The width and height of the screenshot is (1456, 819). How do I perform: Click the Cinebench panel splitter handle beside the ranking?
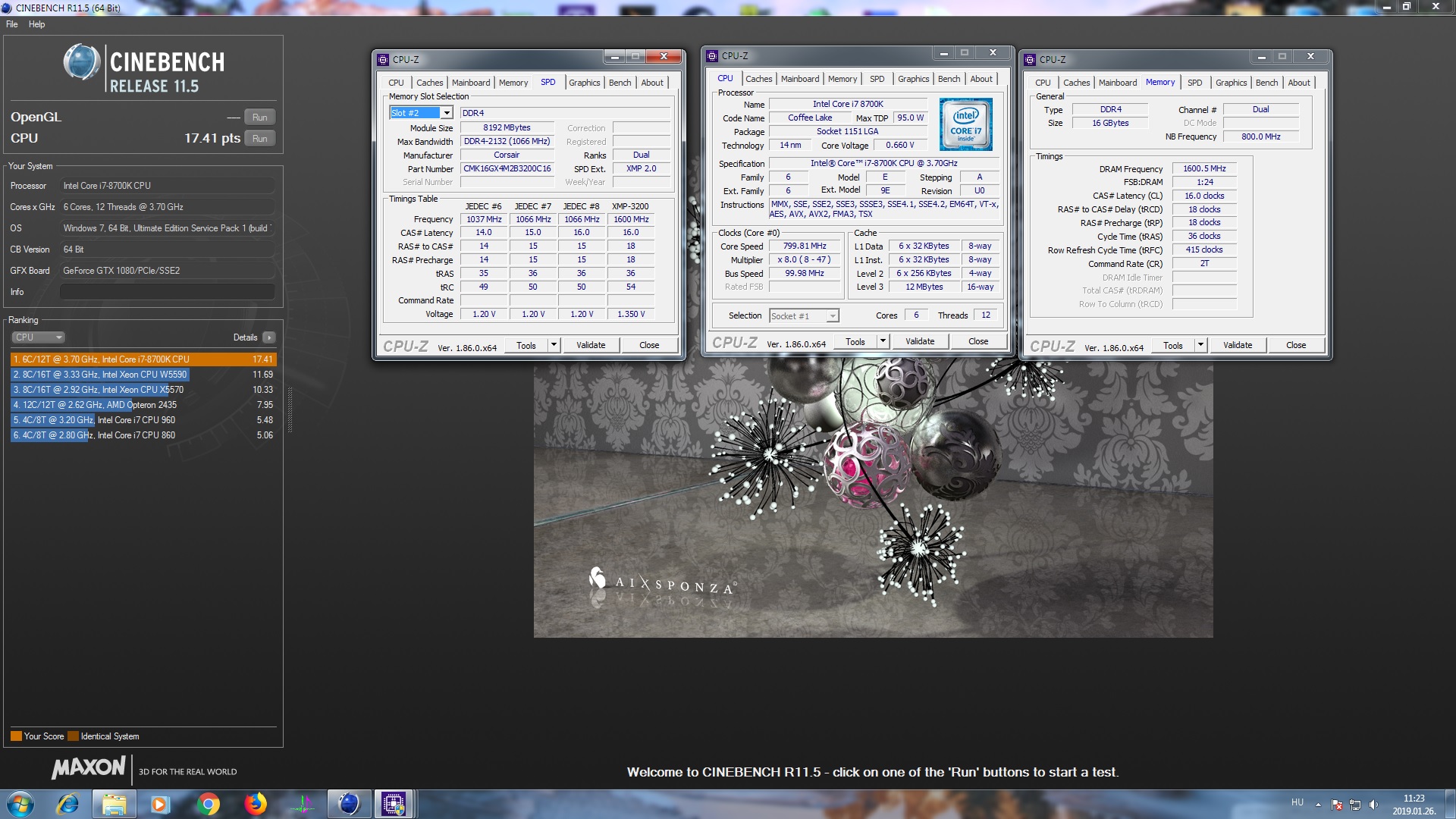[x=290, y=409]
